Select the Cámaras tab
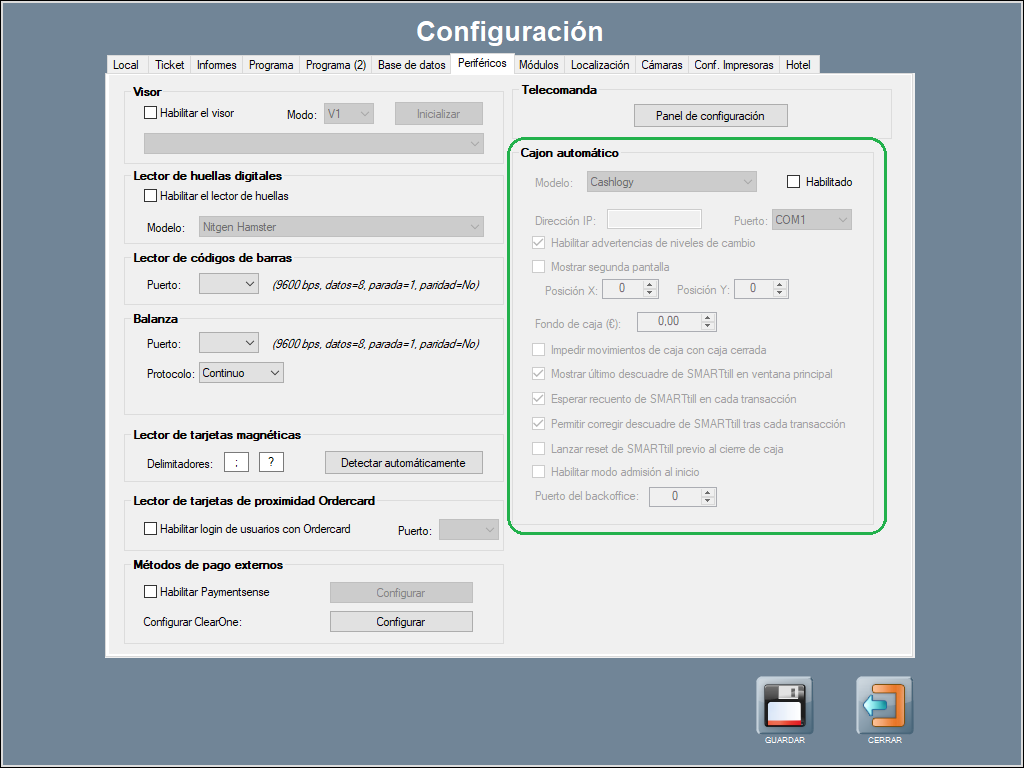1024x768 pixels. coord(661,65)
